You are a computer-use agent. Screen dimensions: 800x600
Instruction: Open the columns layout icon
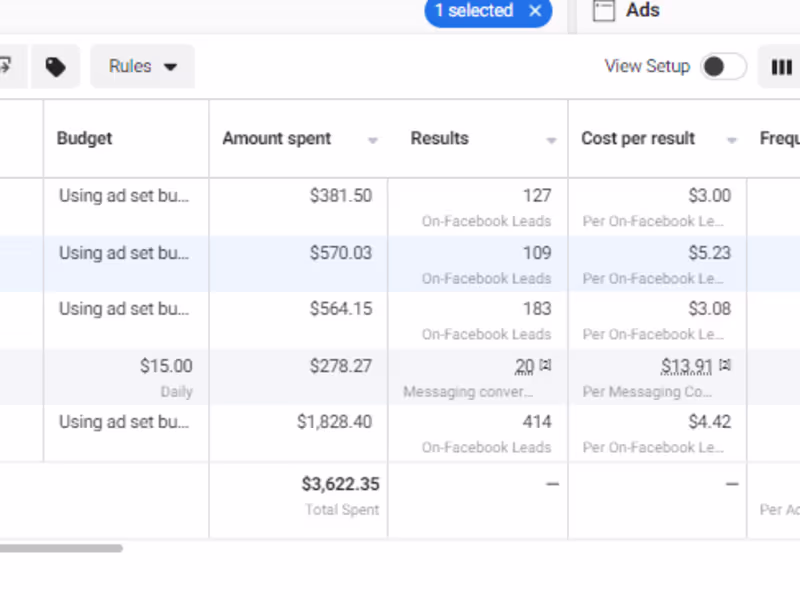(x=781, y=67)
